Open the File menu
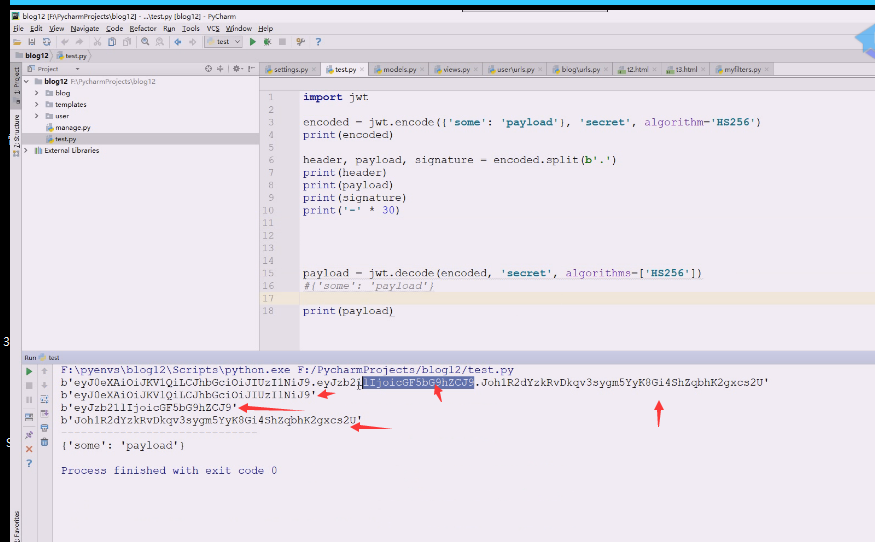This screenshot has height=542, width=875. 18,28
